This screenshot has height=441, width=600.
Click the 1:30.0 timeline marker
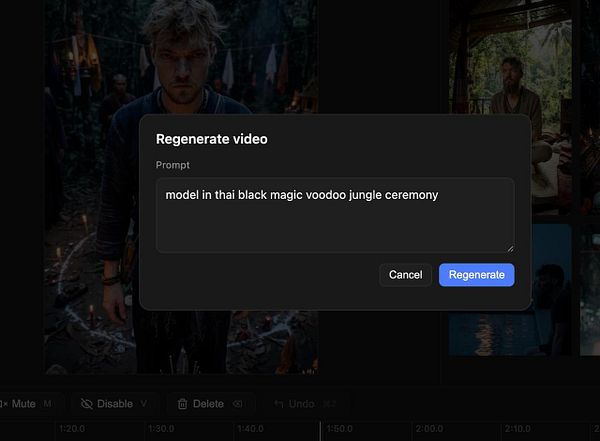pyautogui.click(x=161, y=429)
